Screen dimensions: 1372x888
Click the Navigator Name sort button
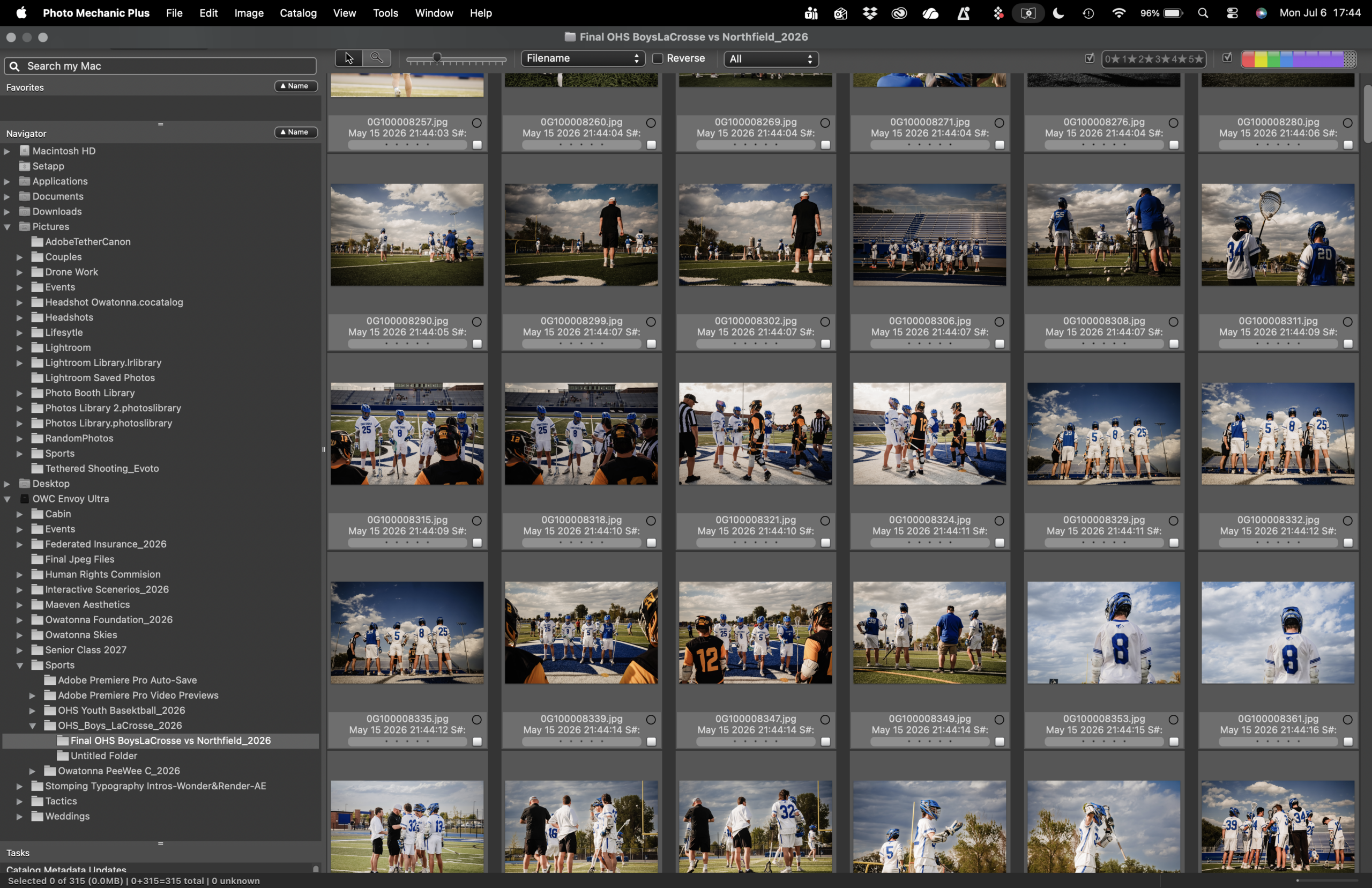pos(296,132)
